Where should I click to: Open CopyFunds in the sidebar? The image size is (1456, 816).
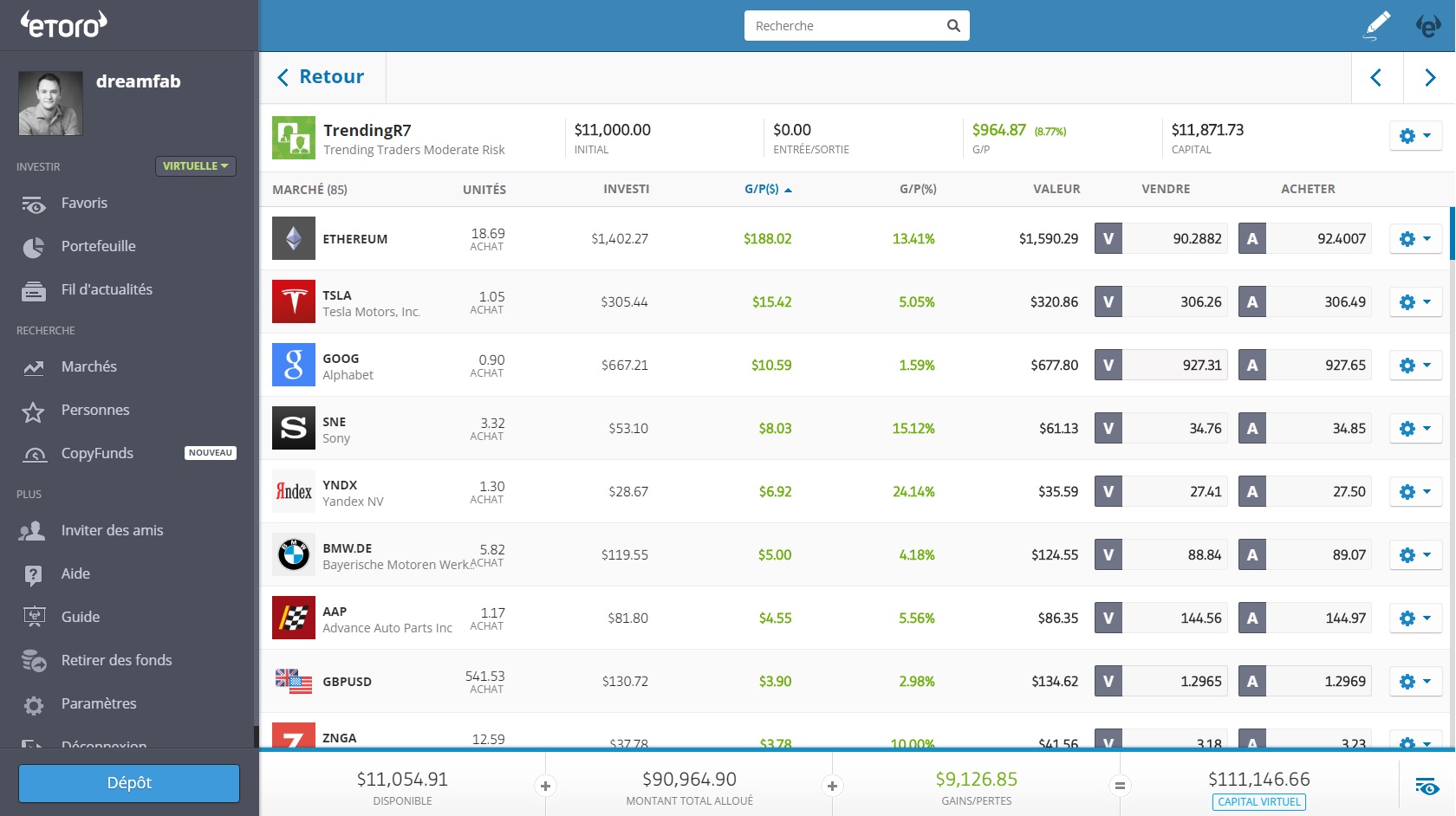click(97, 453)
